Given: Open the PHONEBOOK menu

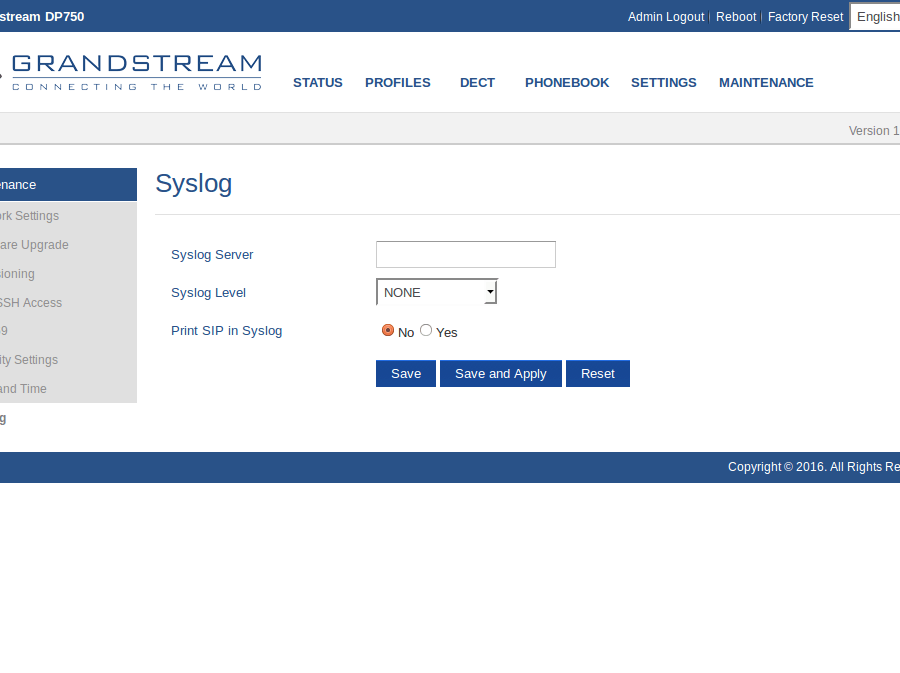Looking at the screenshot, I should coord(566,83).
